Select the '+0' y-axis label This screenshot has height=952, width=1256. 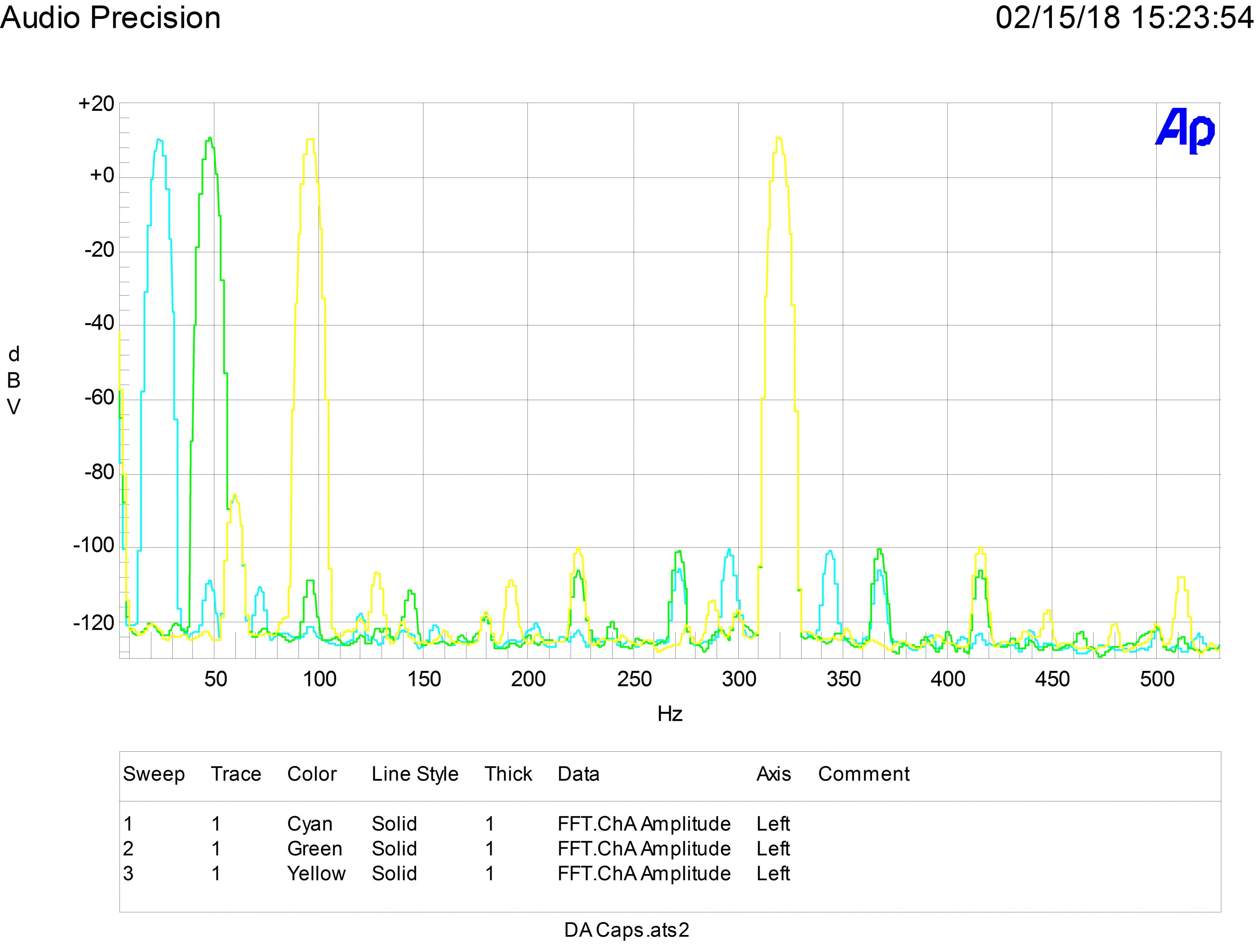(102, 175)
